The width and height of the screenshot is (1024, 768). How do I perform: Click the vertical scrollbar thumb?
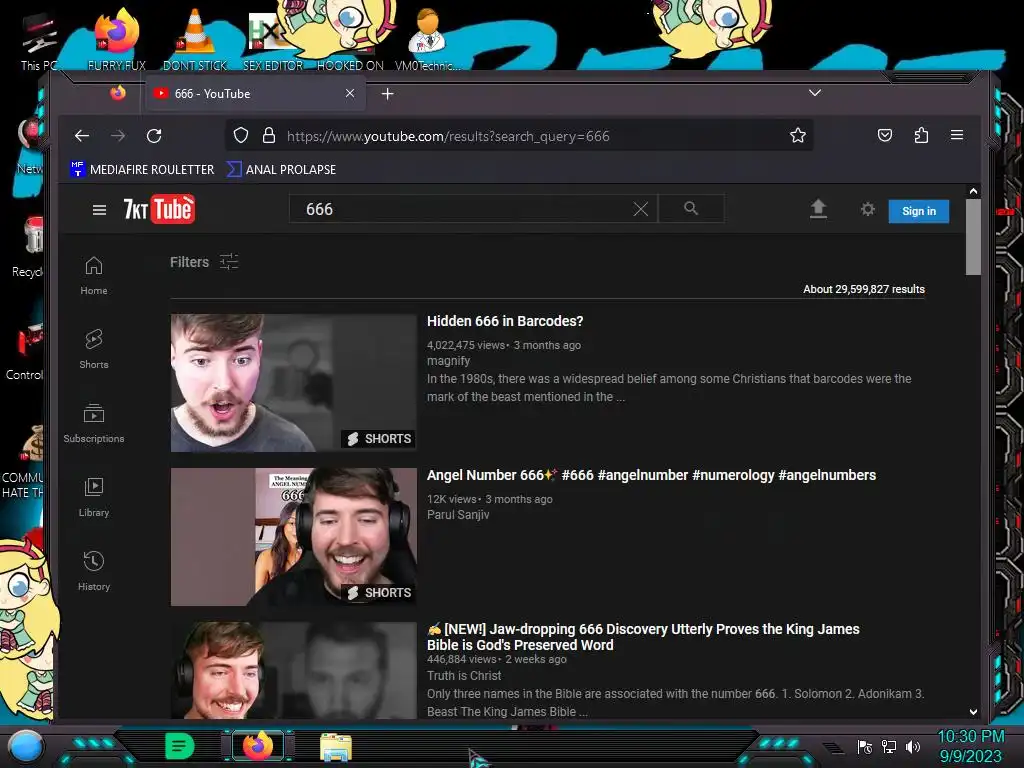[973, 238]
